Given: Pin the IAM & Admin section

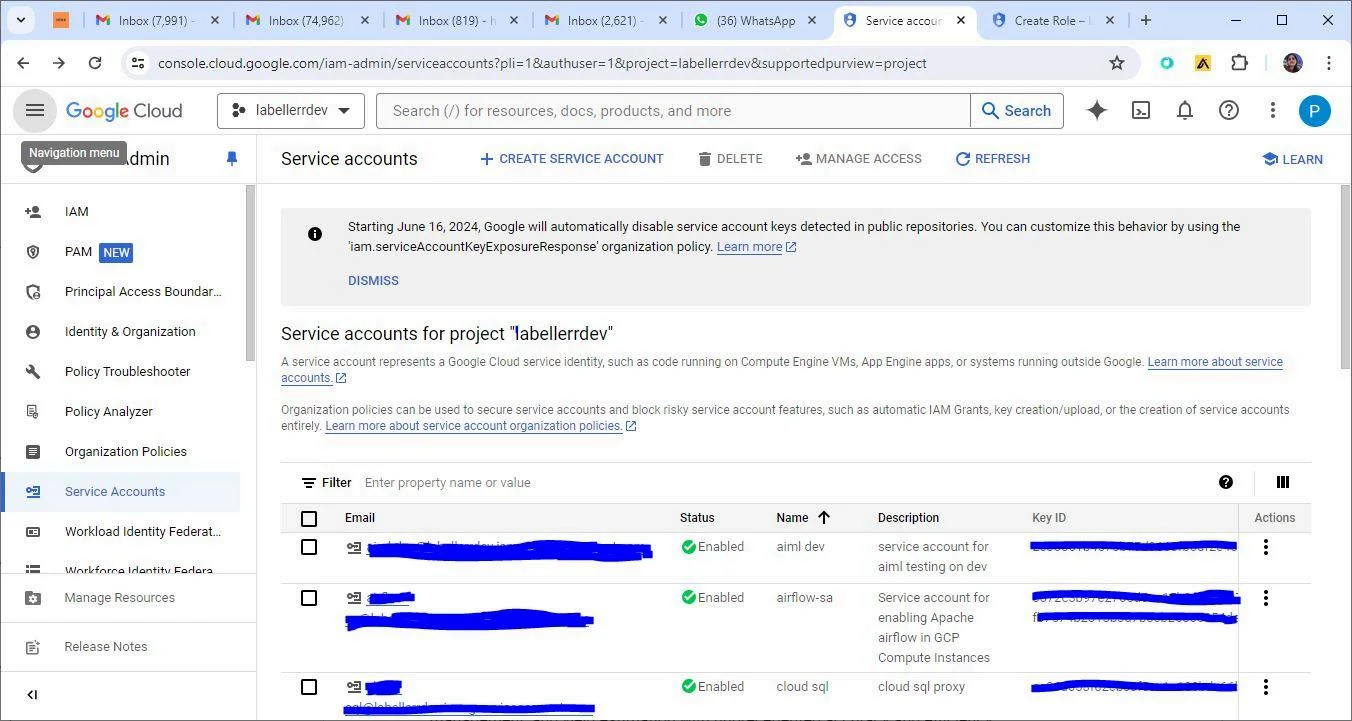Looking at the screenshot, I should [232, 159].
